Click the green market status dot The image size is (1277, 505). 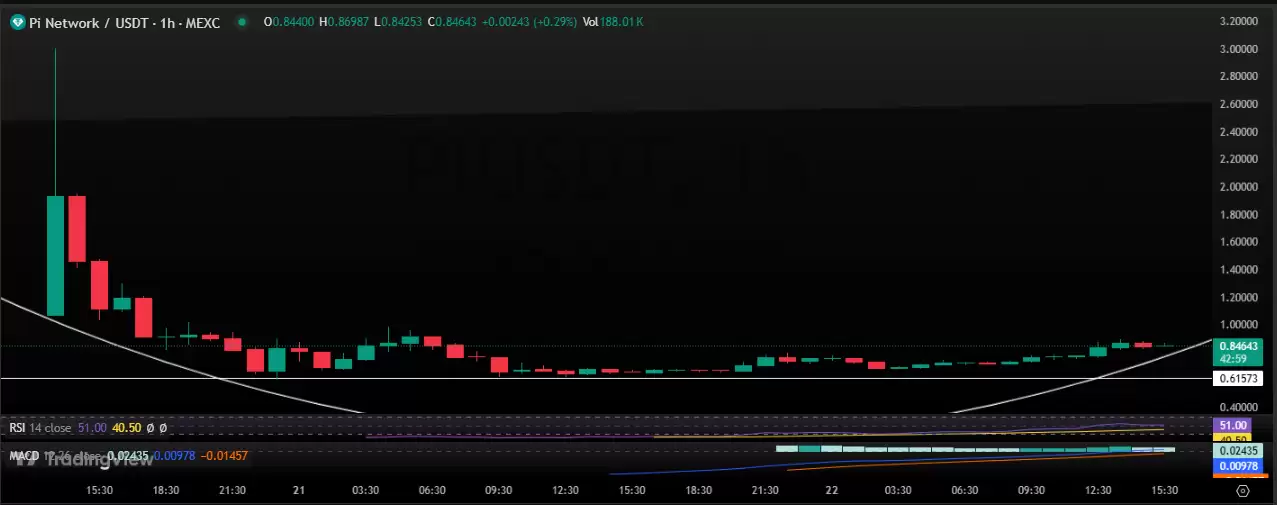coord(243,22)
